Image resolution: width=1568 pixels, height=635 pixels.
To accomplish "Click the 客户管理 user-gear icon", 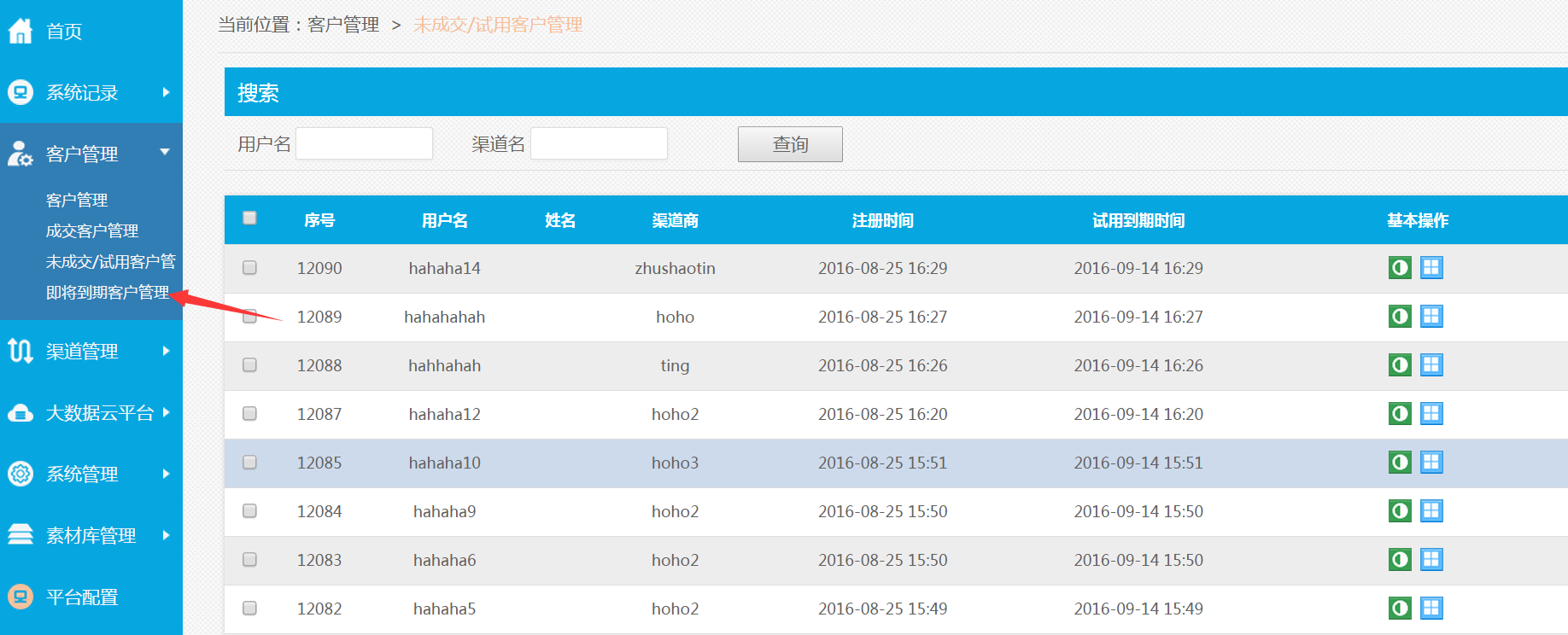I will (x=20, y=154).
